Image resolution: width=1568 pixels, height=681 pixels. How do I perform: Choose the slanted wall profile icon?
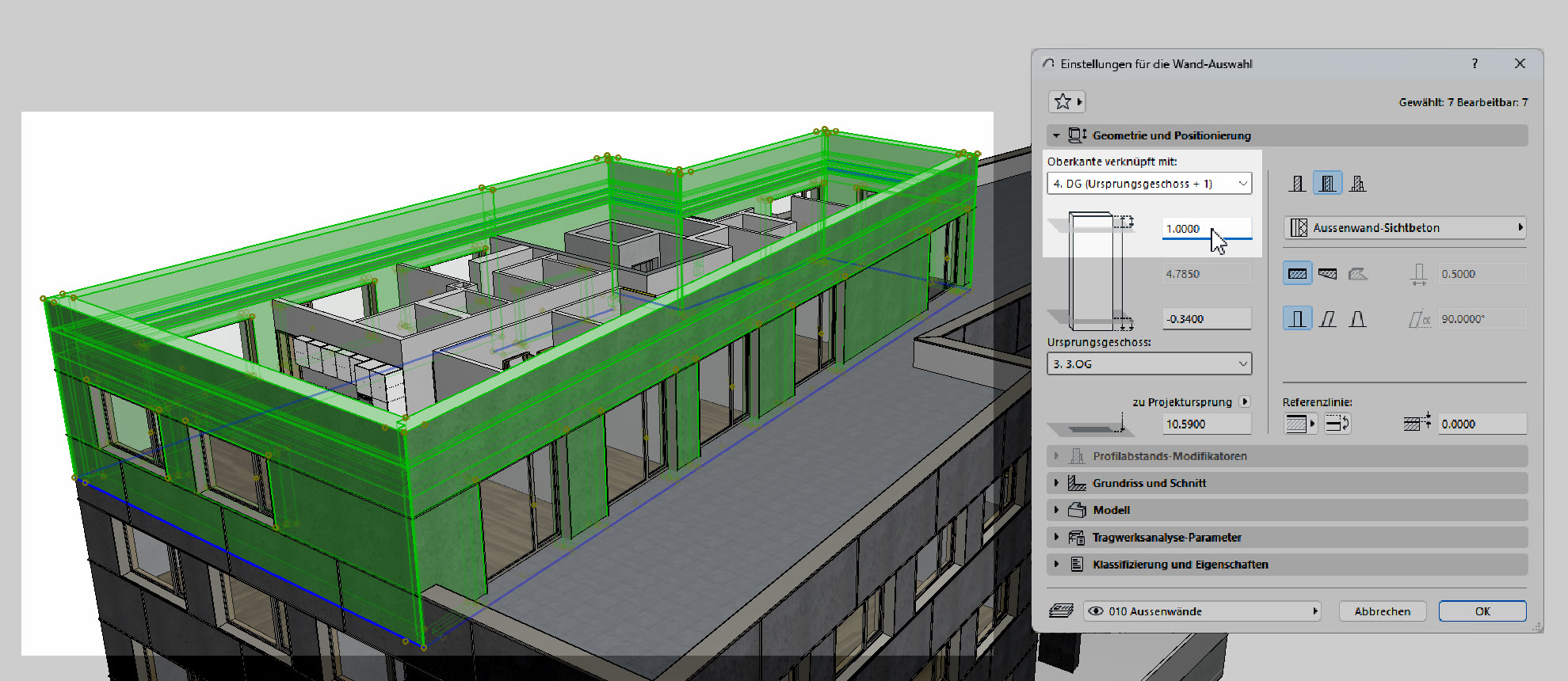pos(1328,319)
